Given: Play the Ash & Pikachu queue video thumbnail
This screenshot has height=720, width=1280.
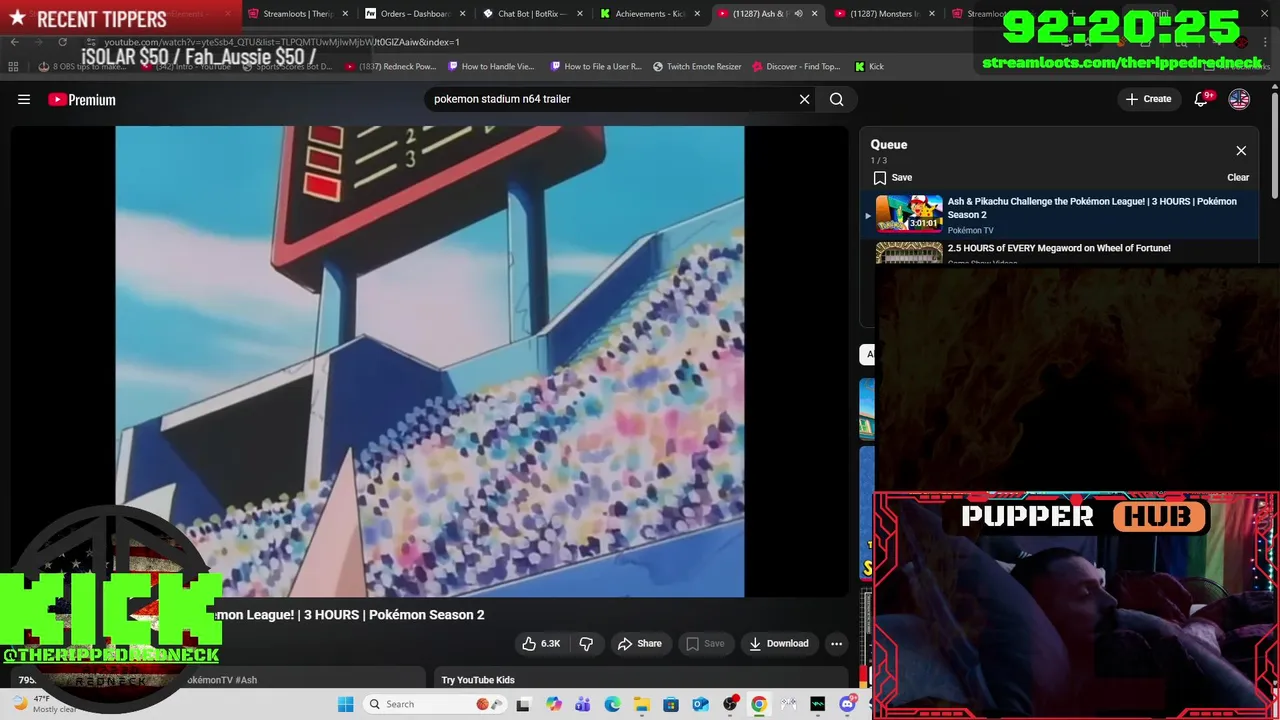Looking at the screenshot, I should (x=909, y=213).
